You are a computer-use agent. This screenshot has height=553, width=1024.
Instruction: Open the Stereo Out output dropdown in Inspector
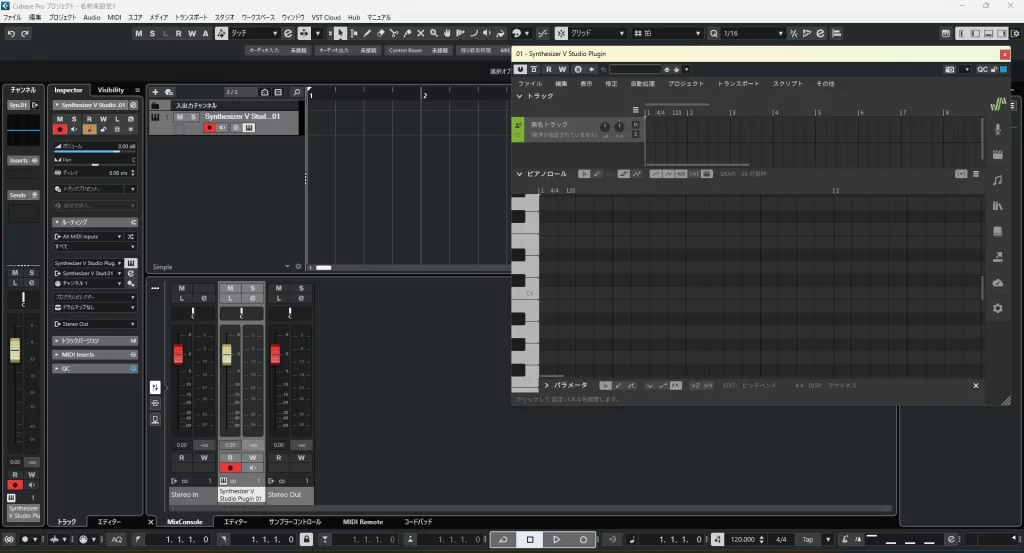(95, 324)
